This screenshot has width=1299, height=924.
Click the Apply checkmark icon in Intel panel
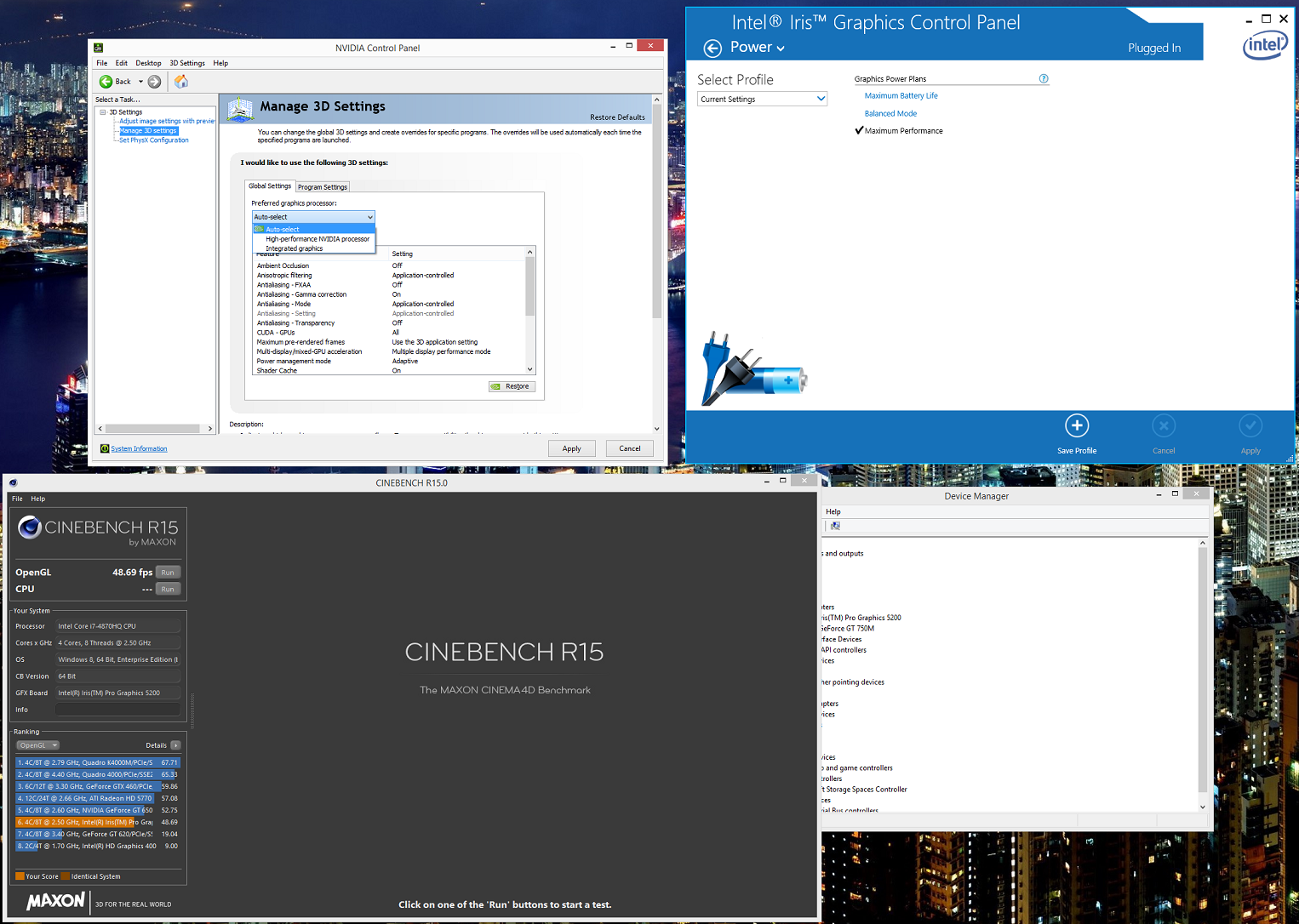click(1250, 425)
